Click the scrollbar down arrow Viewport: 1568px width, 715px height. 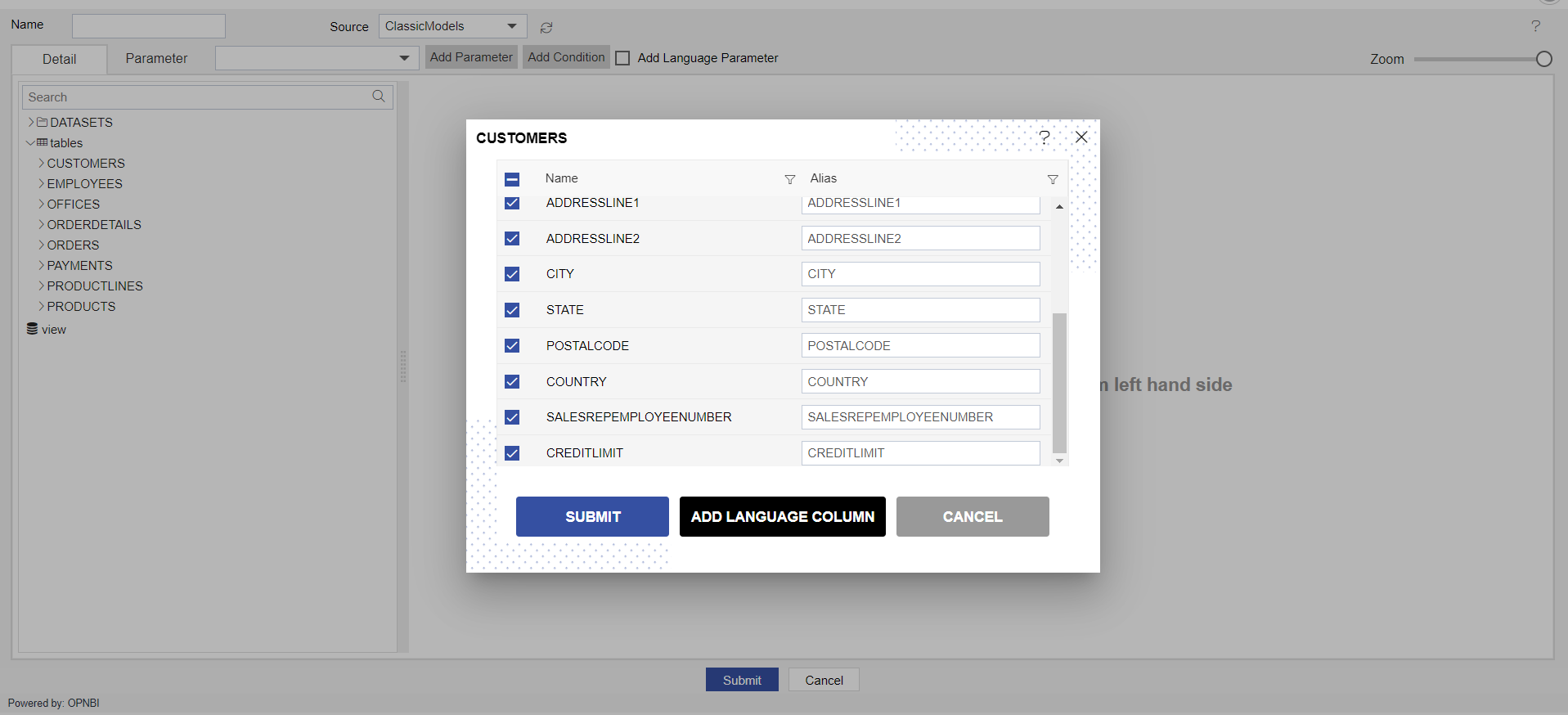(1059, 461)
